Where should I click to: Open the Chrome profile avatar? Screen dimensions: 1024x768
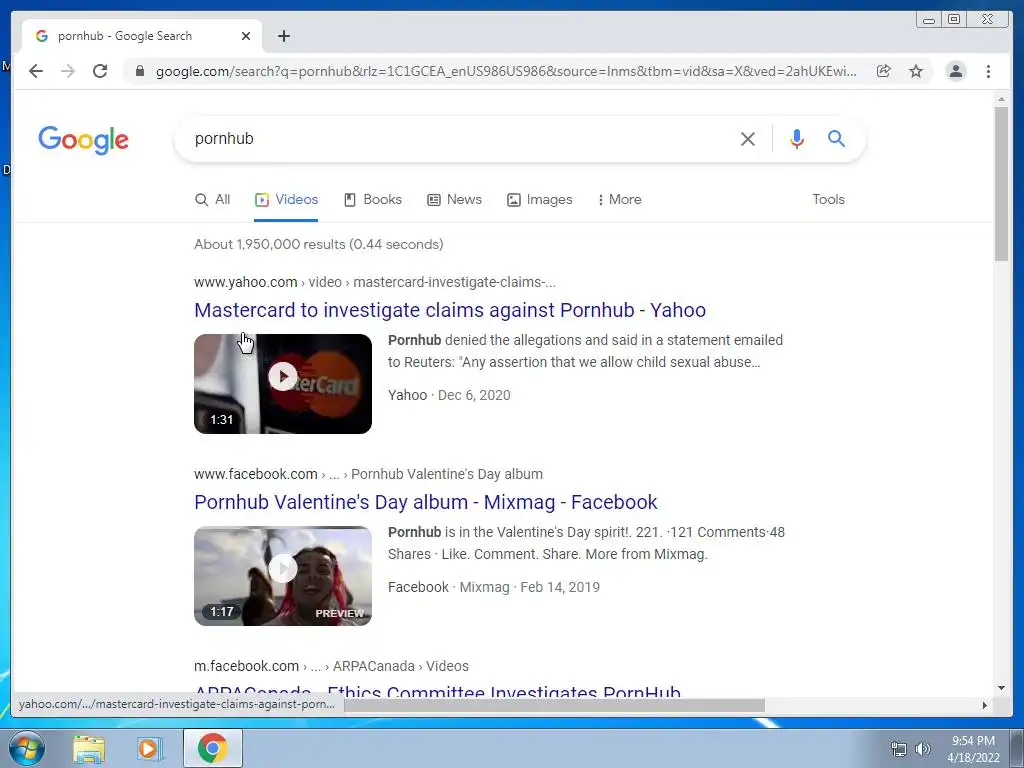(x=955, y=71)
